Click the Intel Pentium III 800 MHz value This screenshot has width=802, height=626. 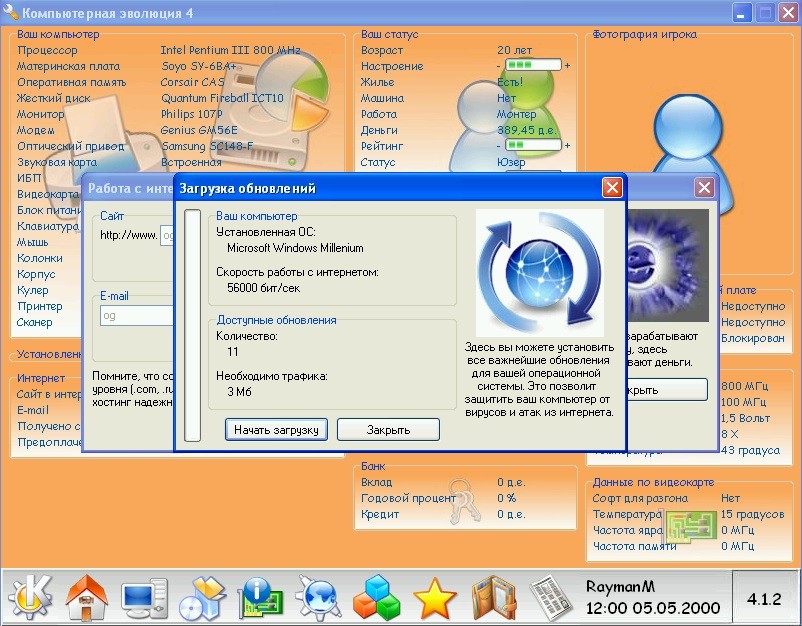230,50
